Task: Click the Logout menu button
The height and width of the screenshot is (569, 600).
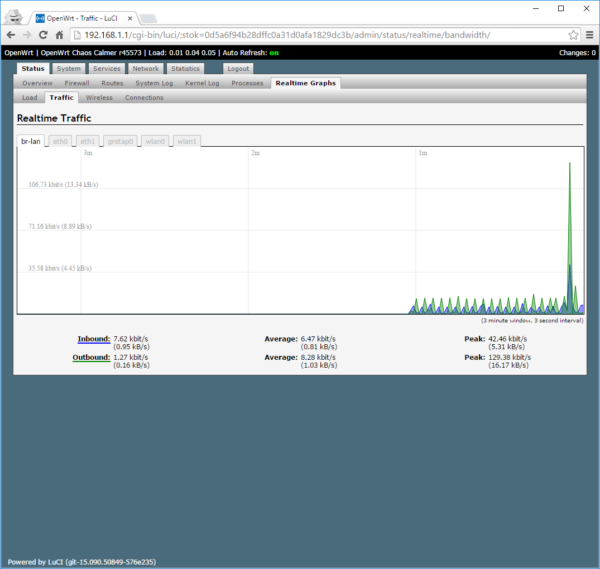Action: pos(238,69)
